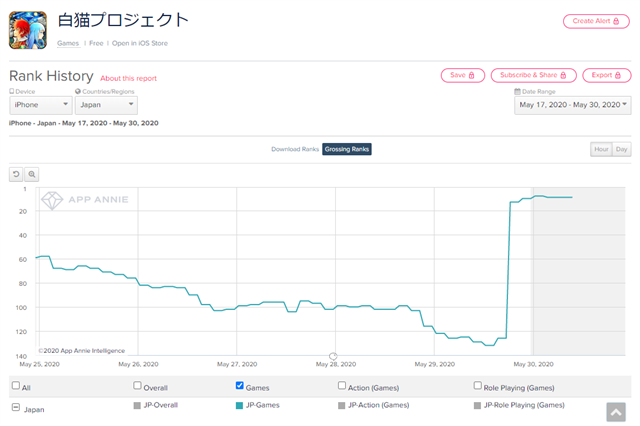
Task: Click the 'May 25, 2020' axis label
Action: (x=40, y=364)
